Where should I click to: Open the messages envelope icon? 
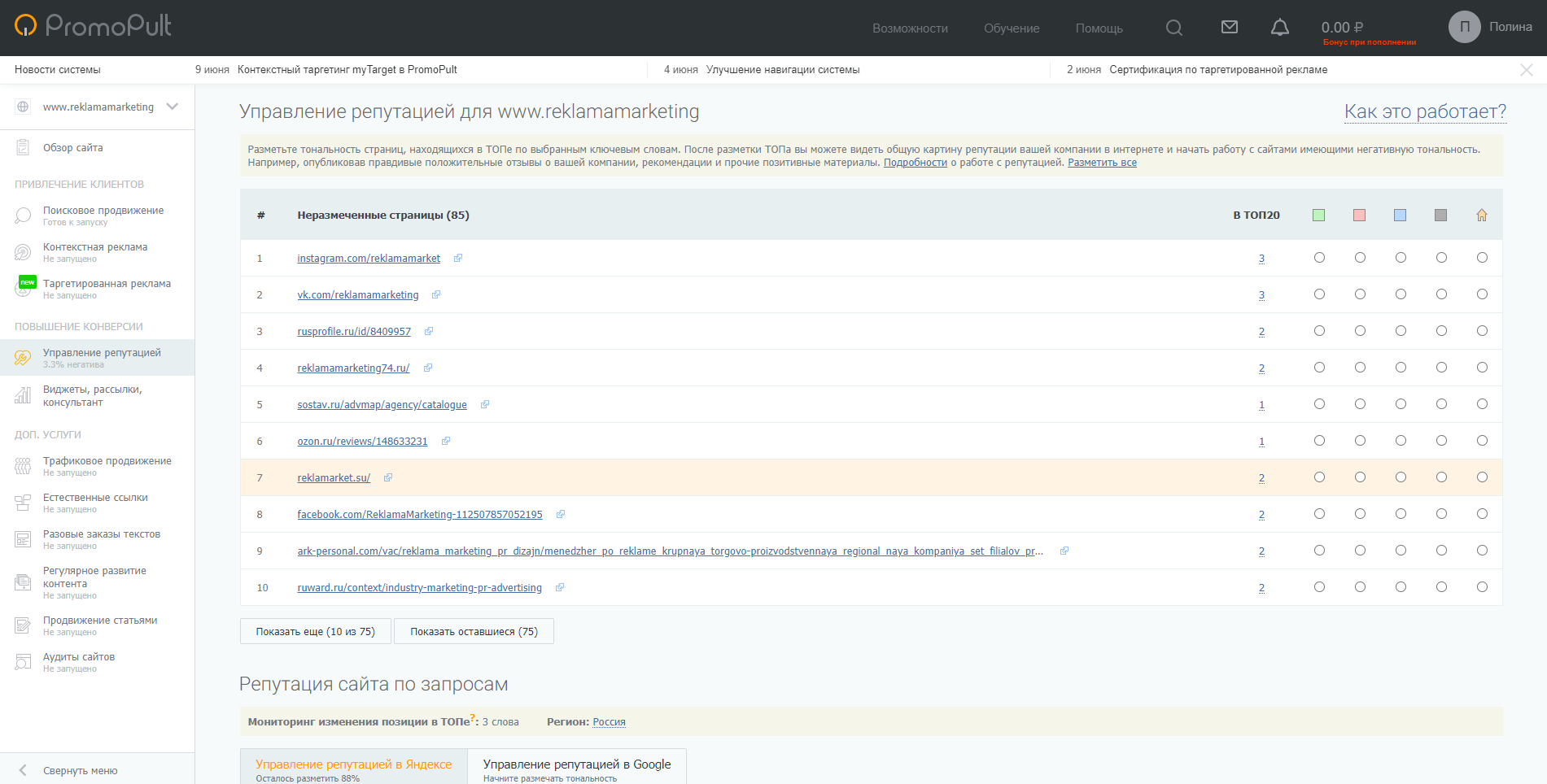point(1230,28)
